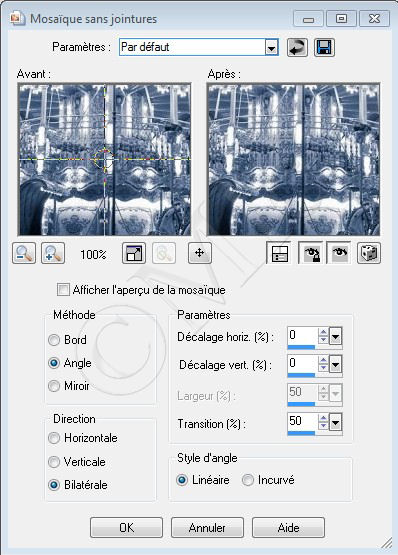Click the randomize parameters dice icon
Screen dimensions: 398x555
[x=369, y=253]
